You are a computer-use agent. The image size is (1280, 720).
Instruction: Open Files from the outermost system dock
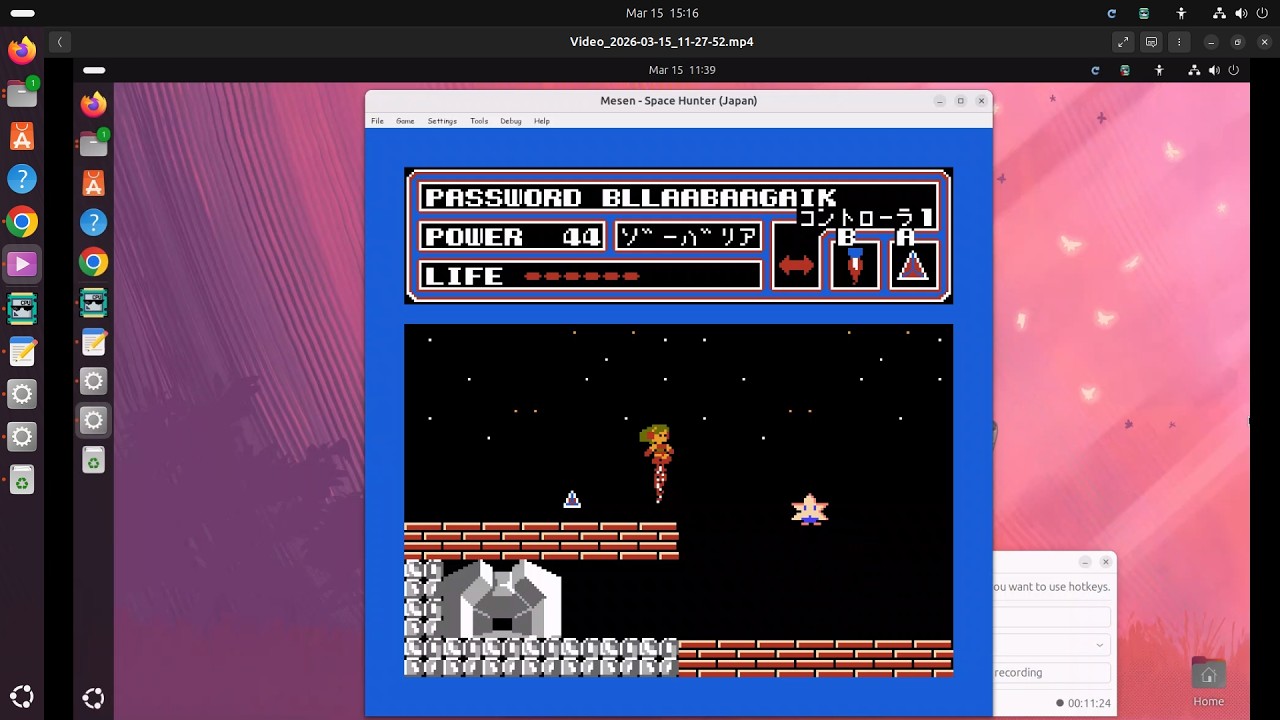point(22,93)
